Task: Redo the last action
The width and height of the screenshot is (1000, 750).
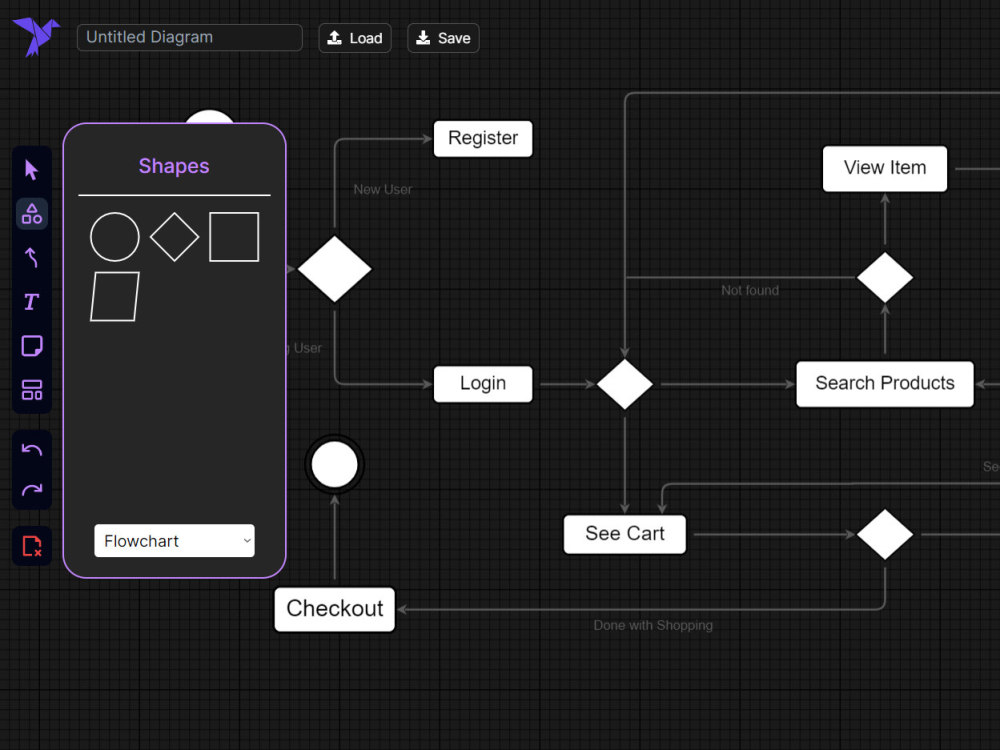Action: (31, 490)
